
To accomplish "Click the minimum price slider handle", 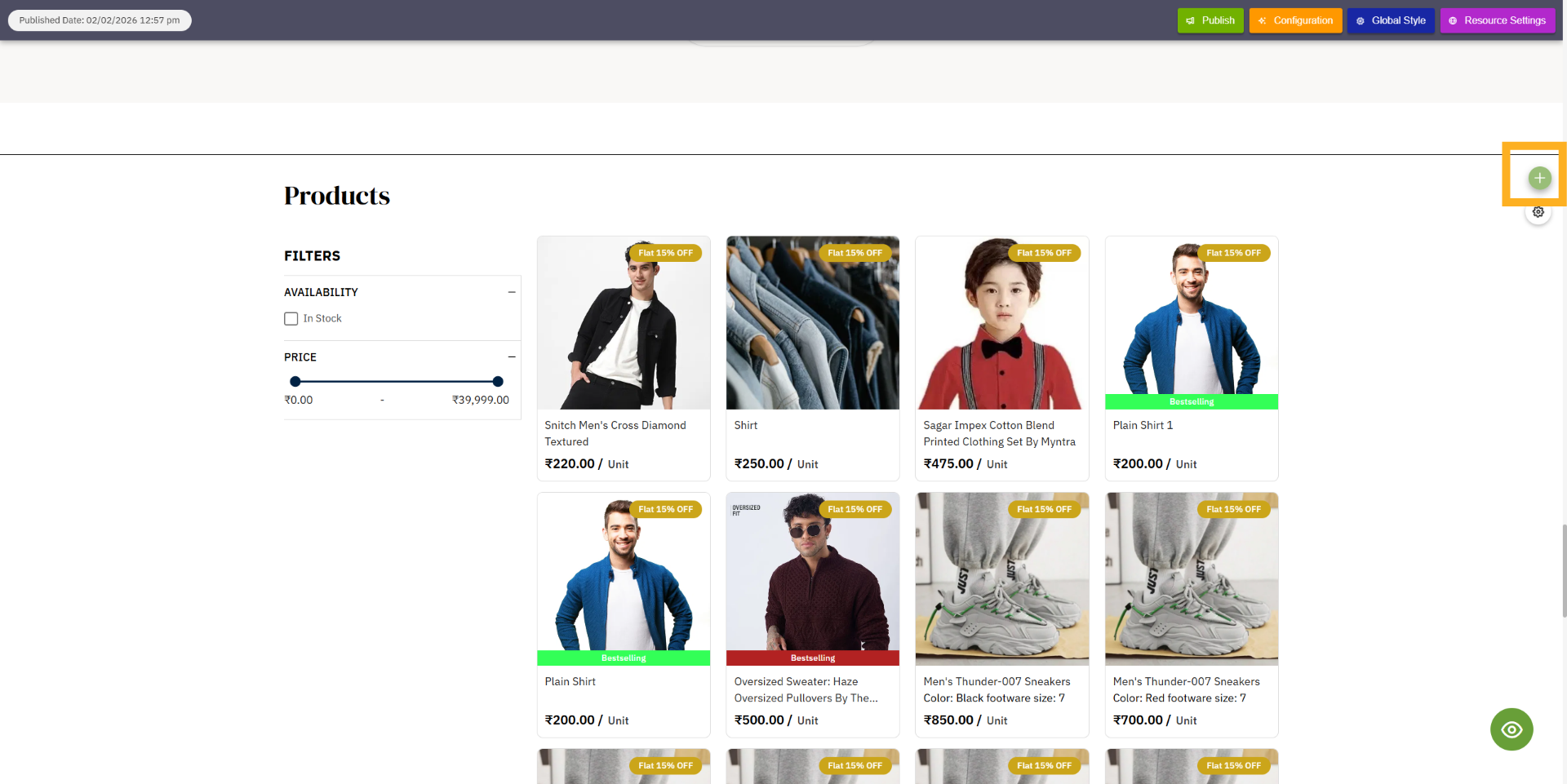I will point(295,382).
